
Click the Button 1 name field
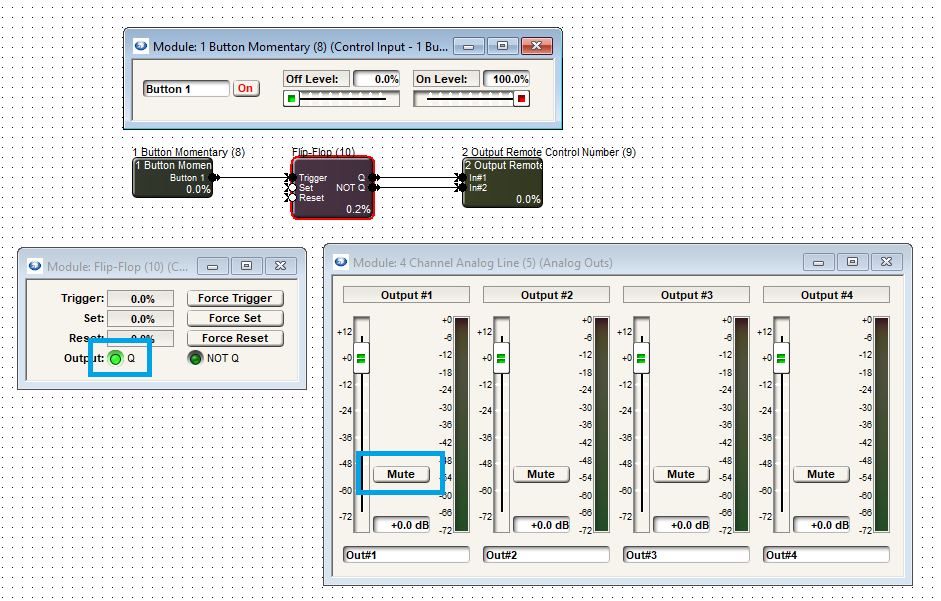186,89
